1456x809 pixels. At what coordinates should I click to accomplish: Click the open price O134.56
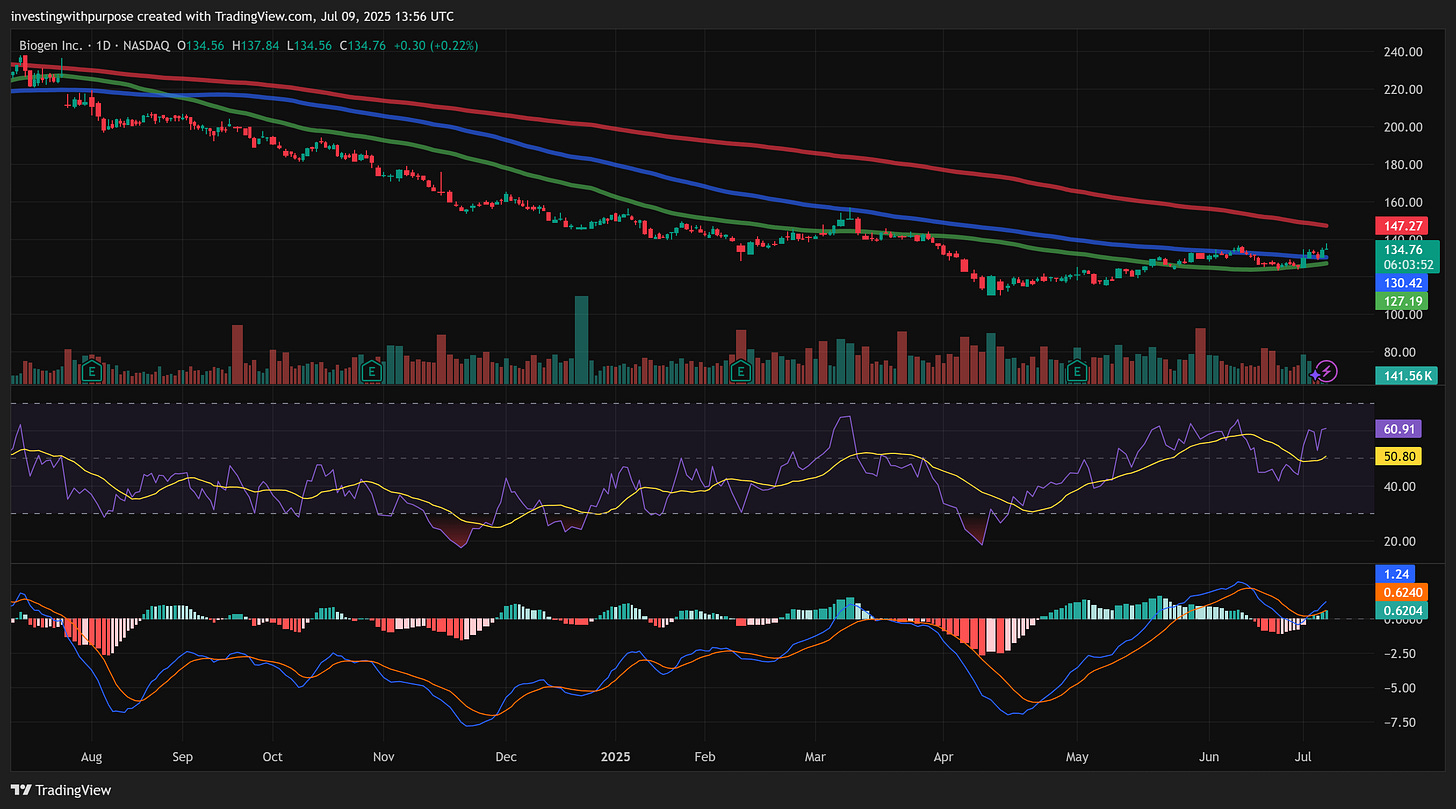[200, 45]
